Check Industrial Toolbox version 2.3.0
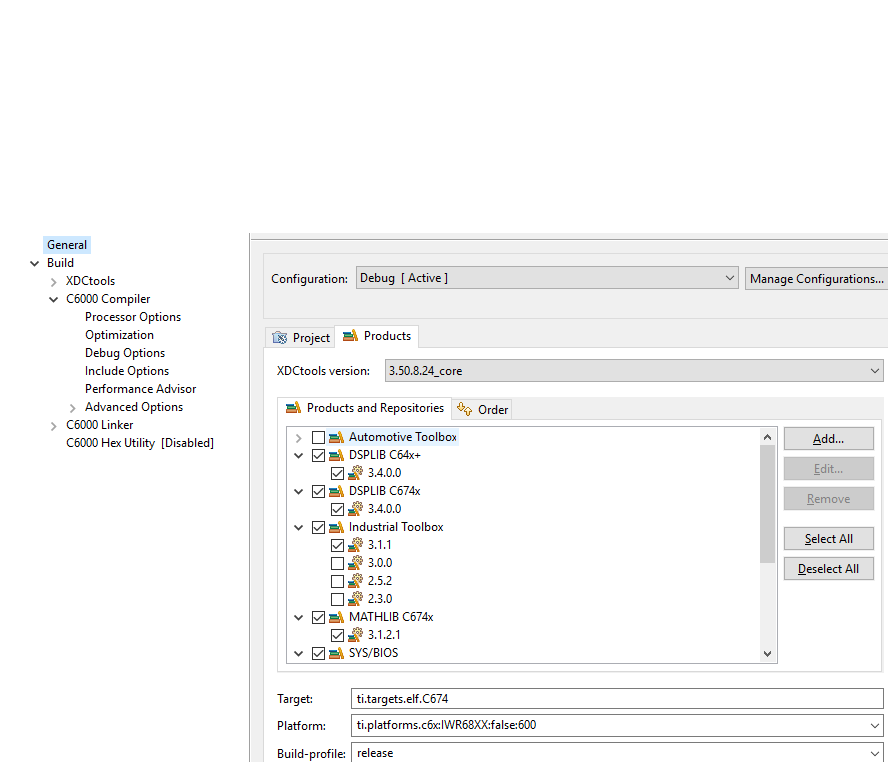Screen dimensions: 888x766 pyautogui.click(x=338, y=600)
